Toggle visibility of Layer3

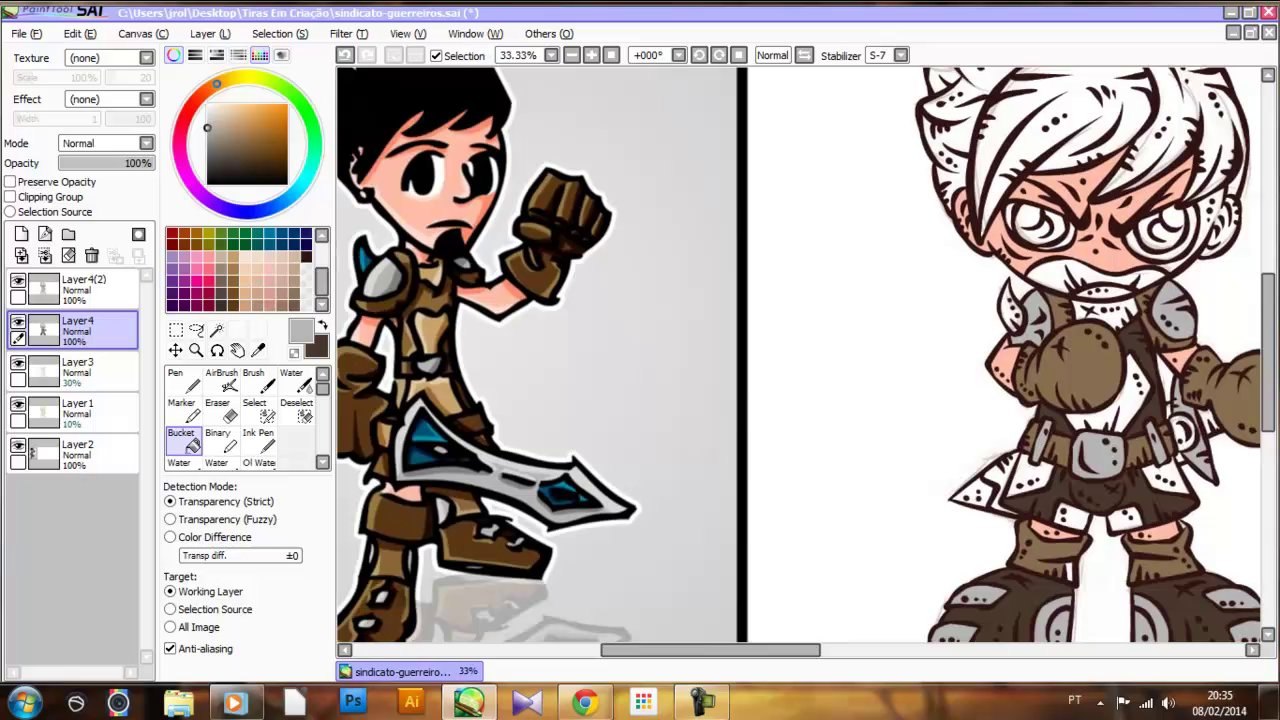click(18, 365)
